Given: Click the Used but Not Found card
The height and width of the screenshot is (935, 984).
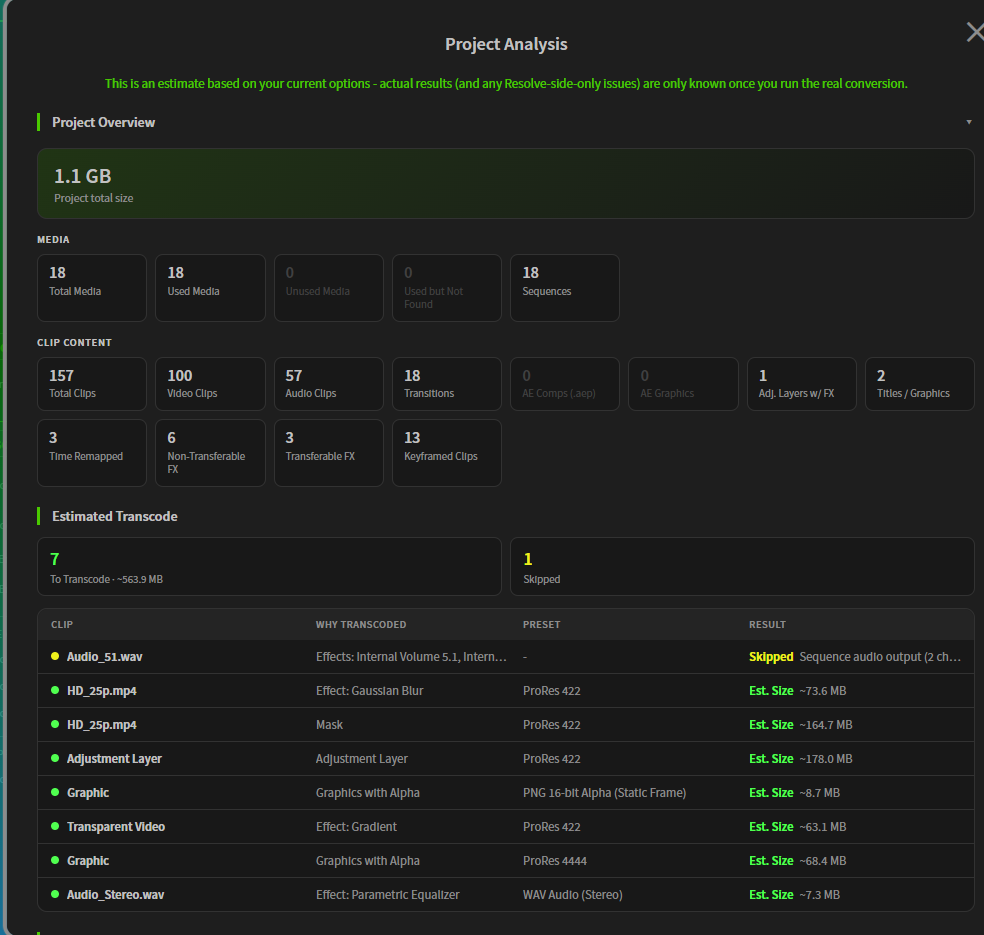Looking at the screenshot, I should [447, 288].
